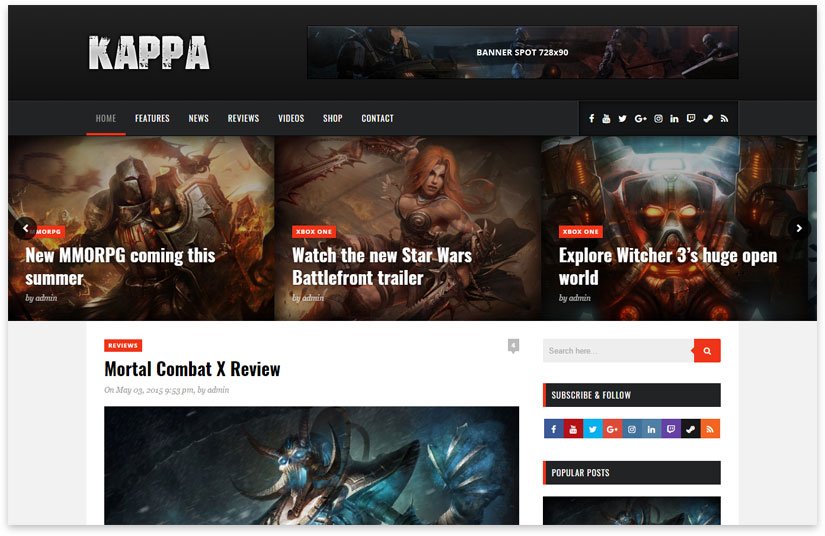Click the blue Facebook button under Subscribe & Follow
The height and width of the screenshot is (536, 825).
[554, 429]
